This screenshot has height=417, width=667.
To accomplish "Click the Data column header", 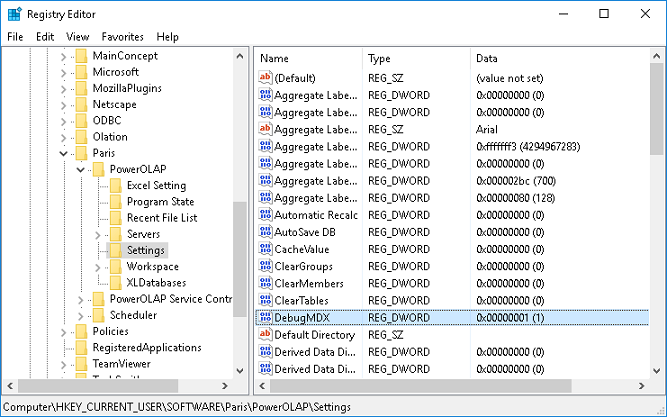I will [x=560, y=58].
